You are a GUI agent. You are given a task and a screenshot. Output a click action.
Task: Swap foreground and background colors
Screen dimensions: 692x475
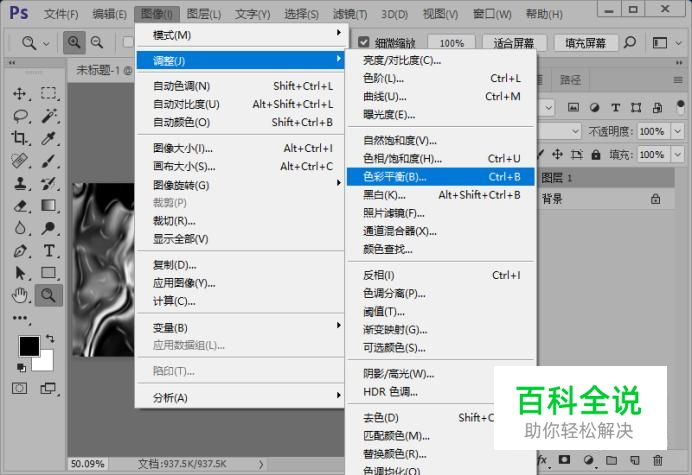(x=50, y=339)
